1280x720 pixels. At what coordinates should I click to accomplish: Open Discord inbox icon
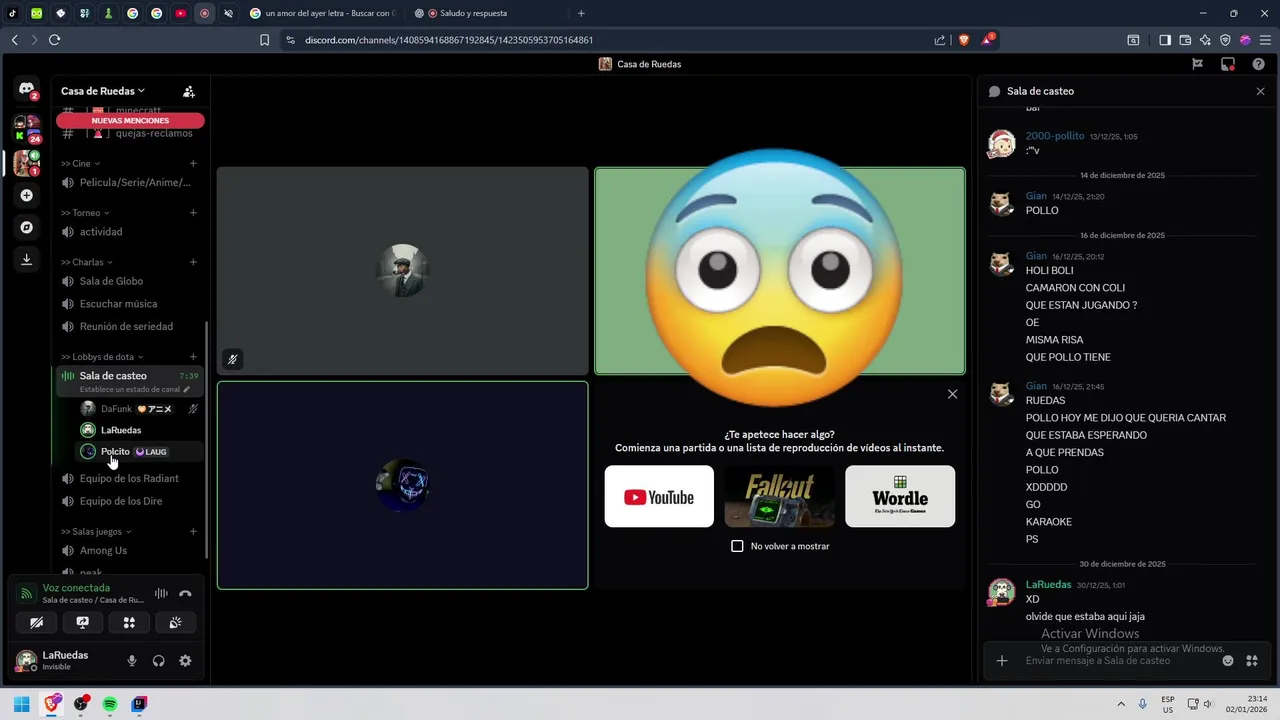pyautogui.click(x=1228, y=64)
